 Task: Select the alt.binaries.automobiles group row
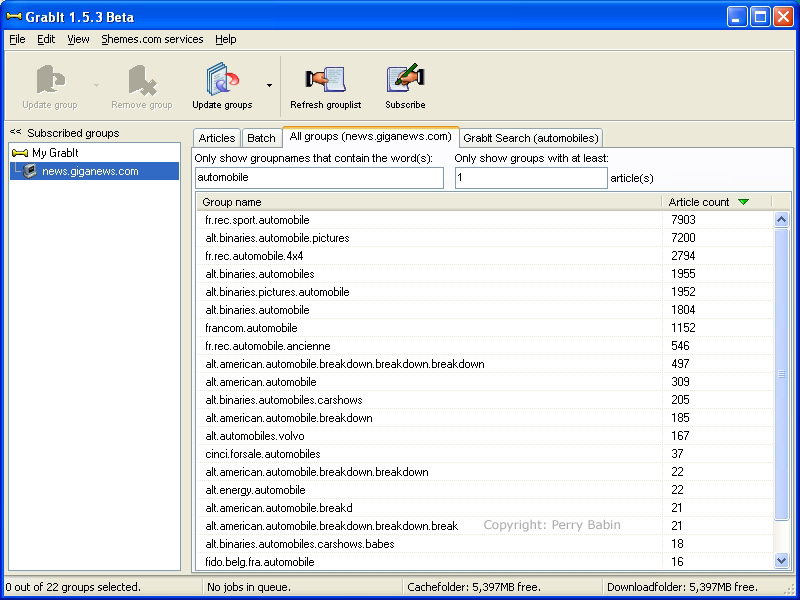tap(485, 274)
